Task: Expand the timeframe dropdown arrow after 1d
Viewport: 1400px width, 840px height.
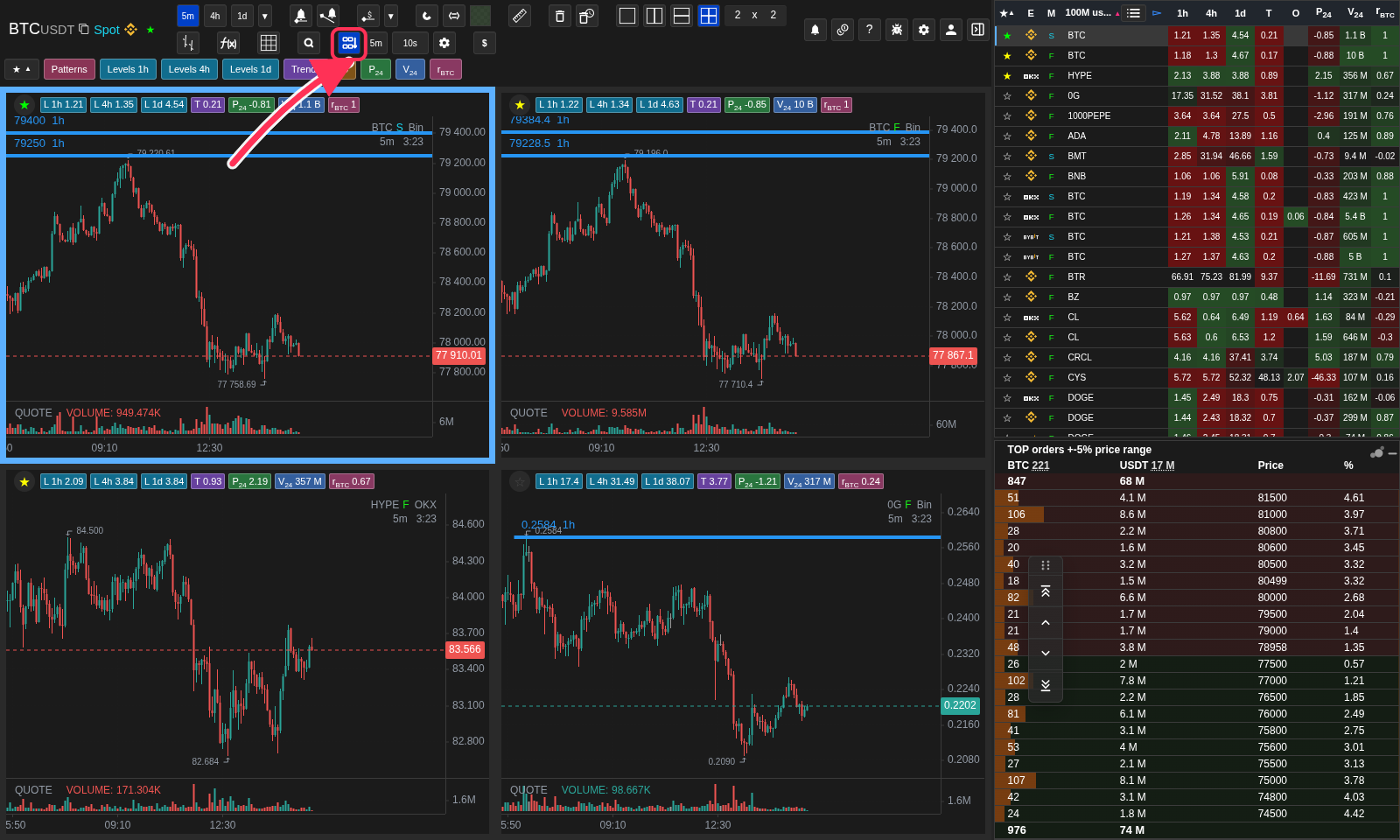Action: [265, 16]
